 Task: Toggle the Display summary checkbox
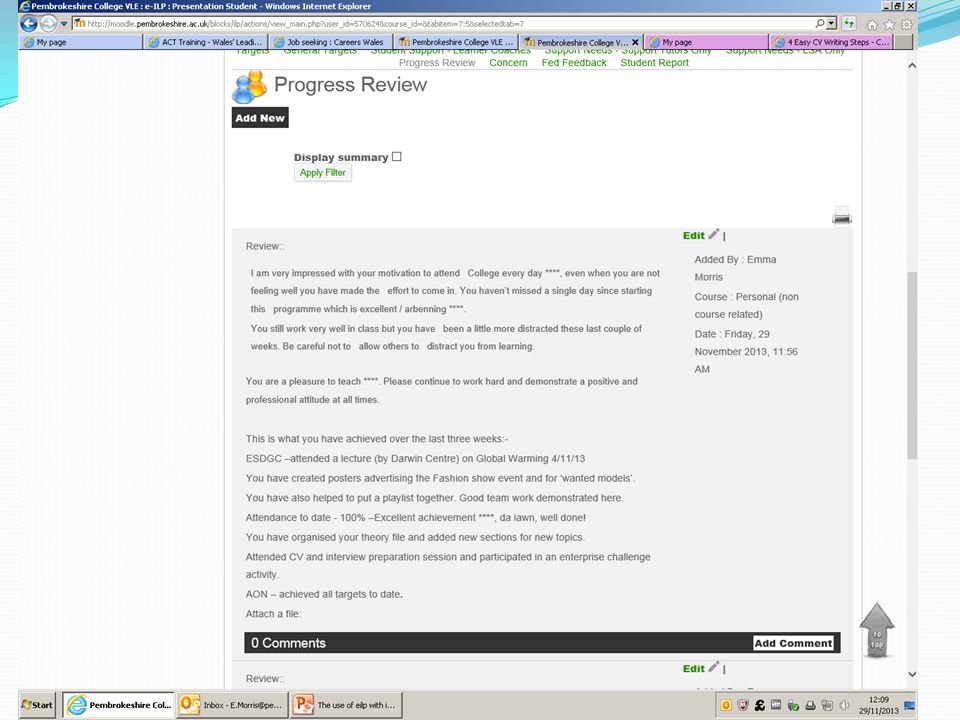397,157
